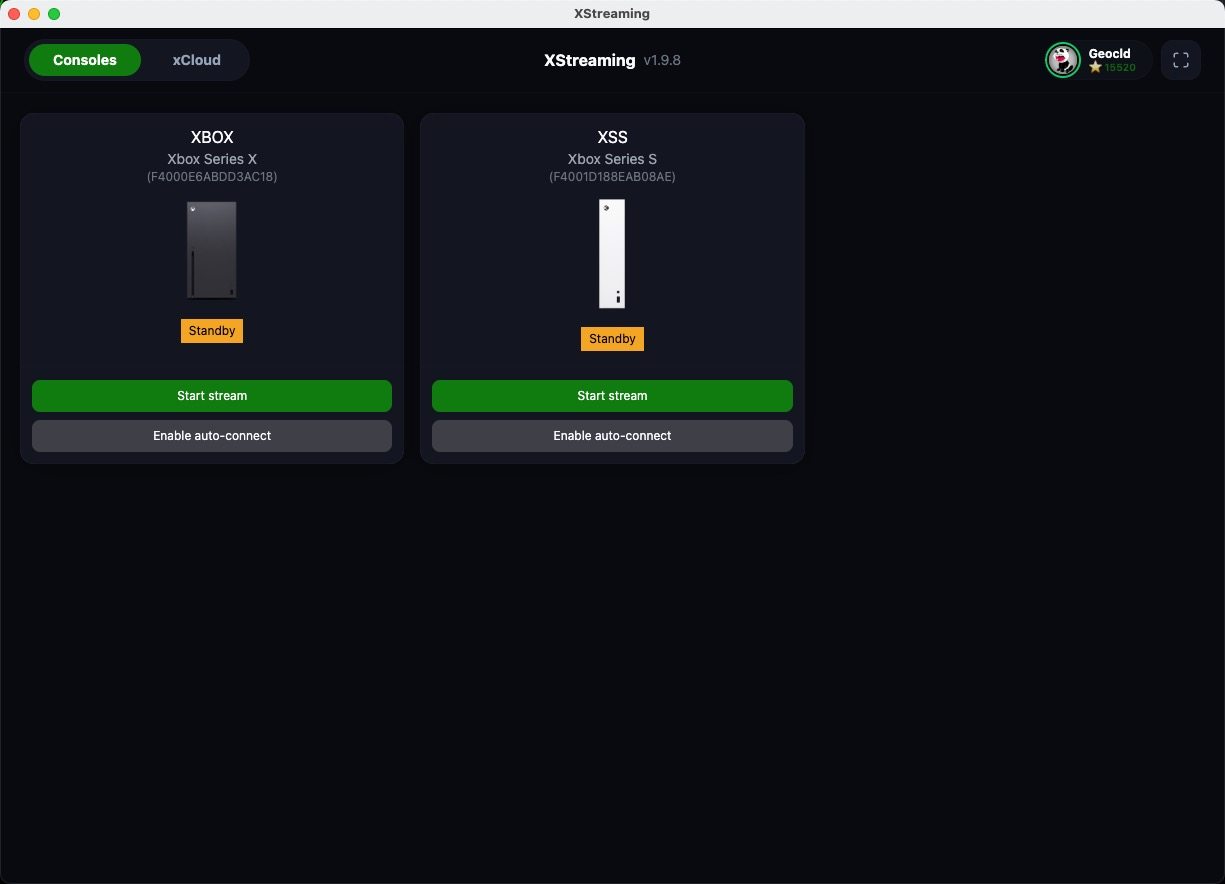This screenshot has height=884, width=1225.
Task: Toggle fullscreen mode icon
Action: [1181, 60]
